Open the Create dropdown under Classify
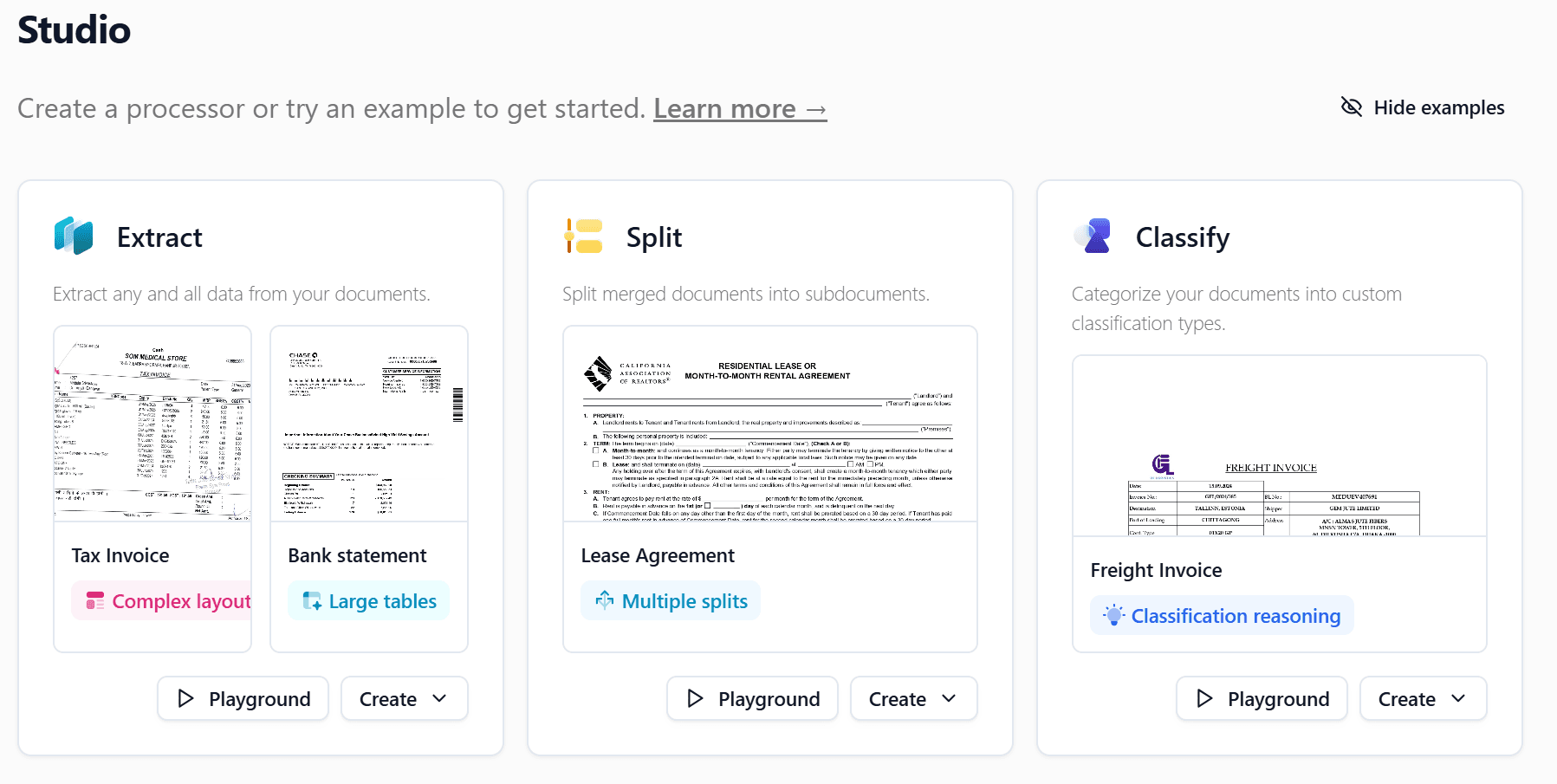1557x784 pixels. 1422,698
